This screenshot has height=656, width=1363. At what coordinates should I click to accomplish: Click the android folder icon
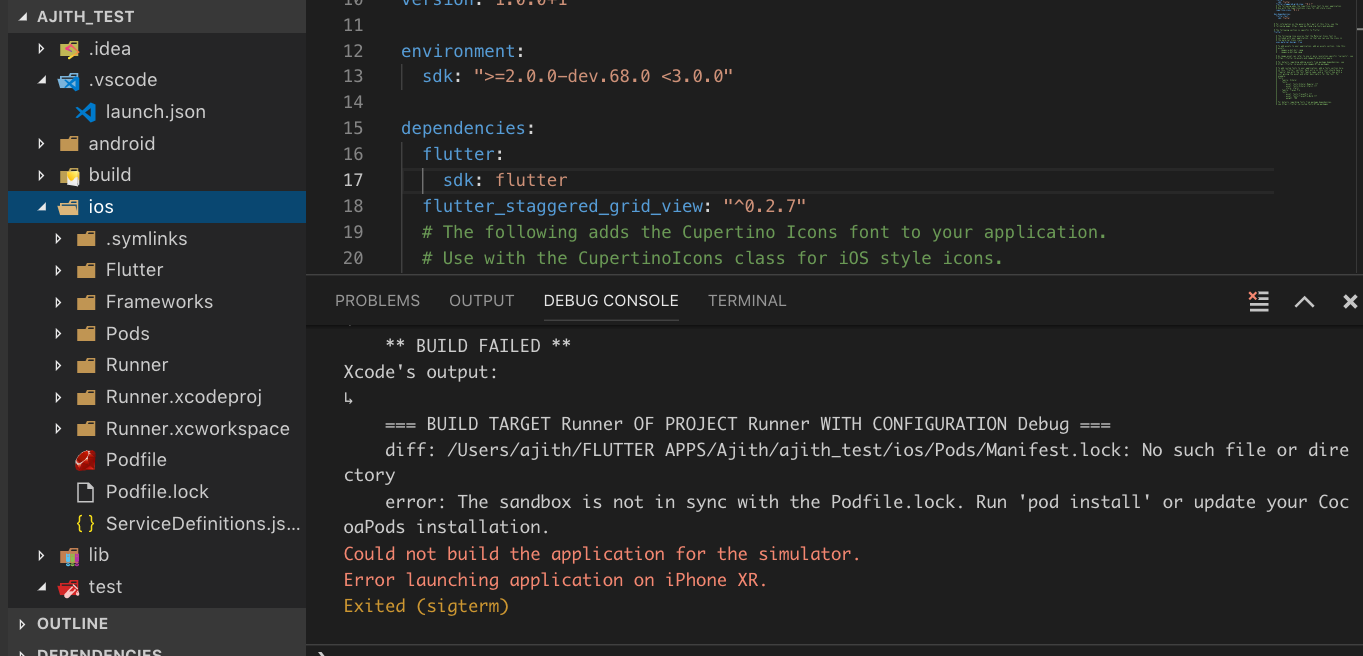click(x=69, y=144)
